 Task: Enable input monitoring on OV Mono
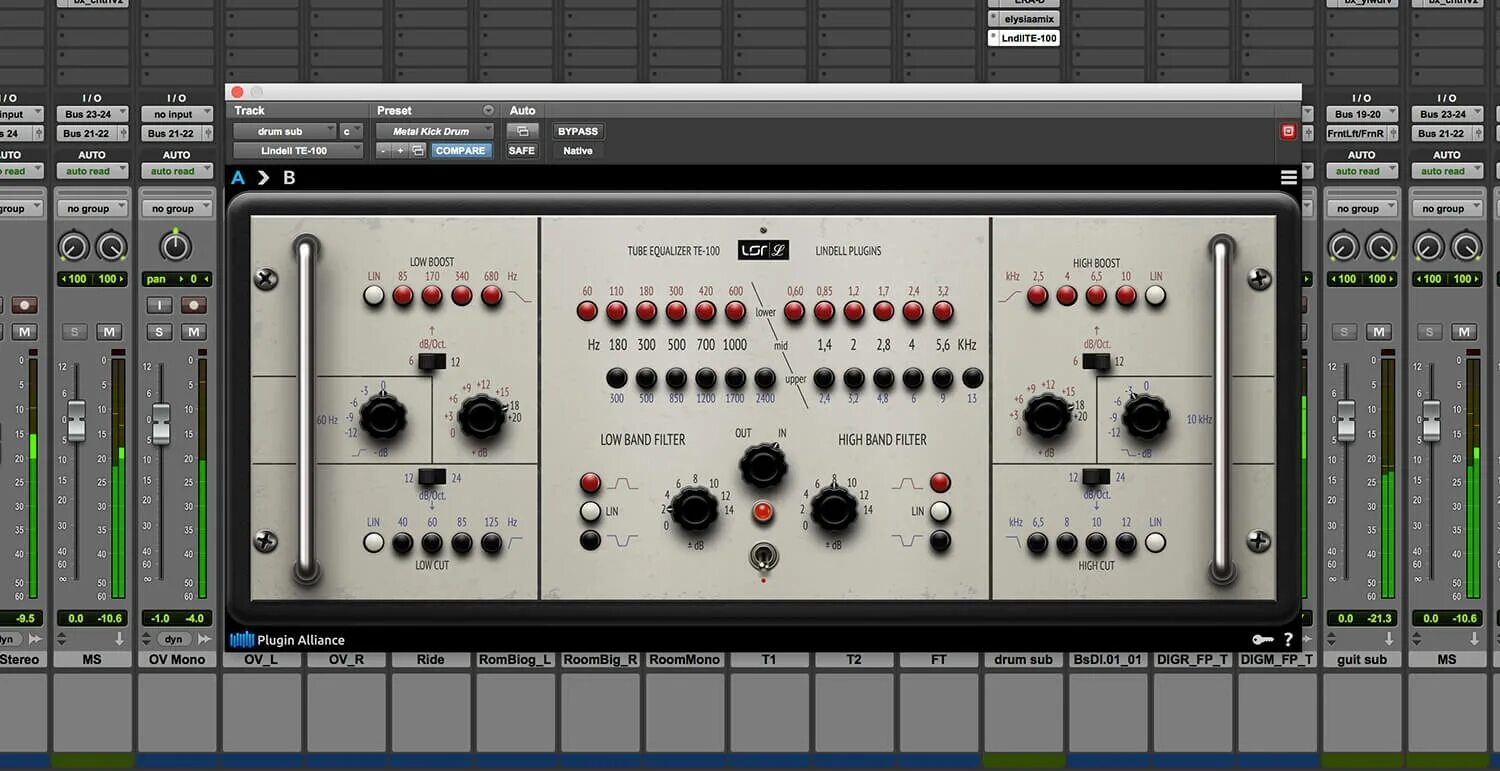coord(159,305)
